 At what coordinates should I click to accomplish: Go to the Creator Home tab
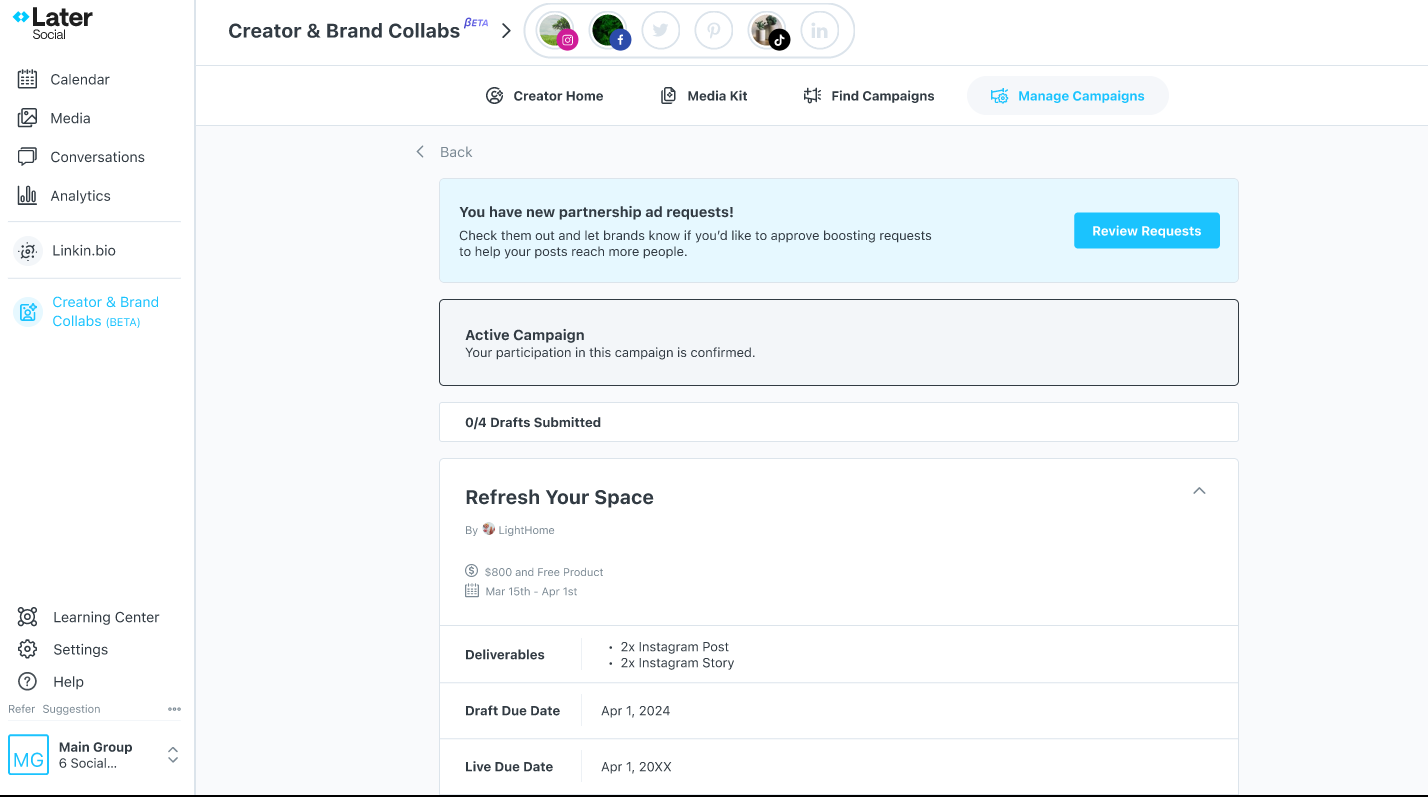545,96
